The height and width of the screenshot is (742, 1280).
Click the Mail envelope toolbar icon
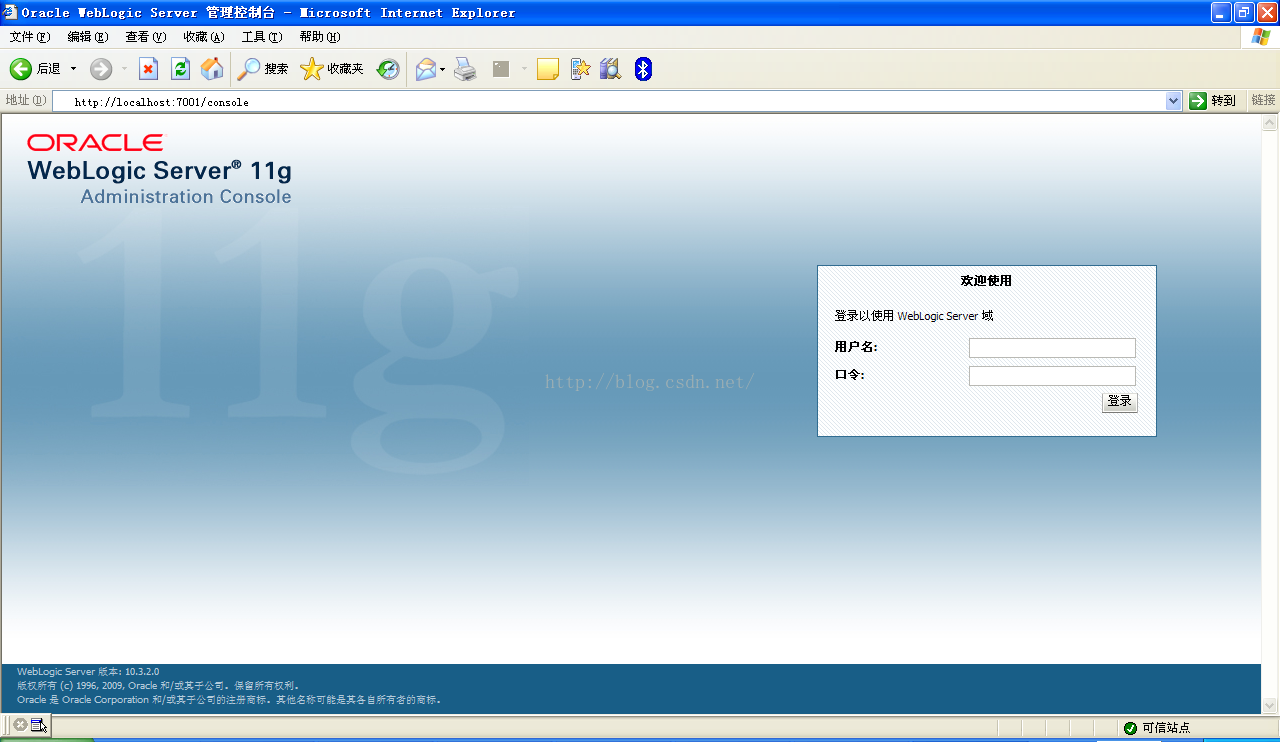click(426, 69)
